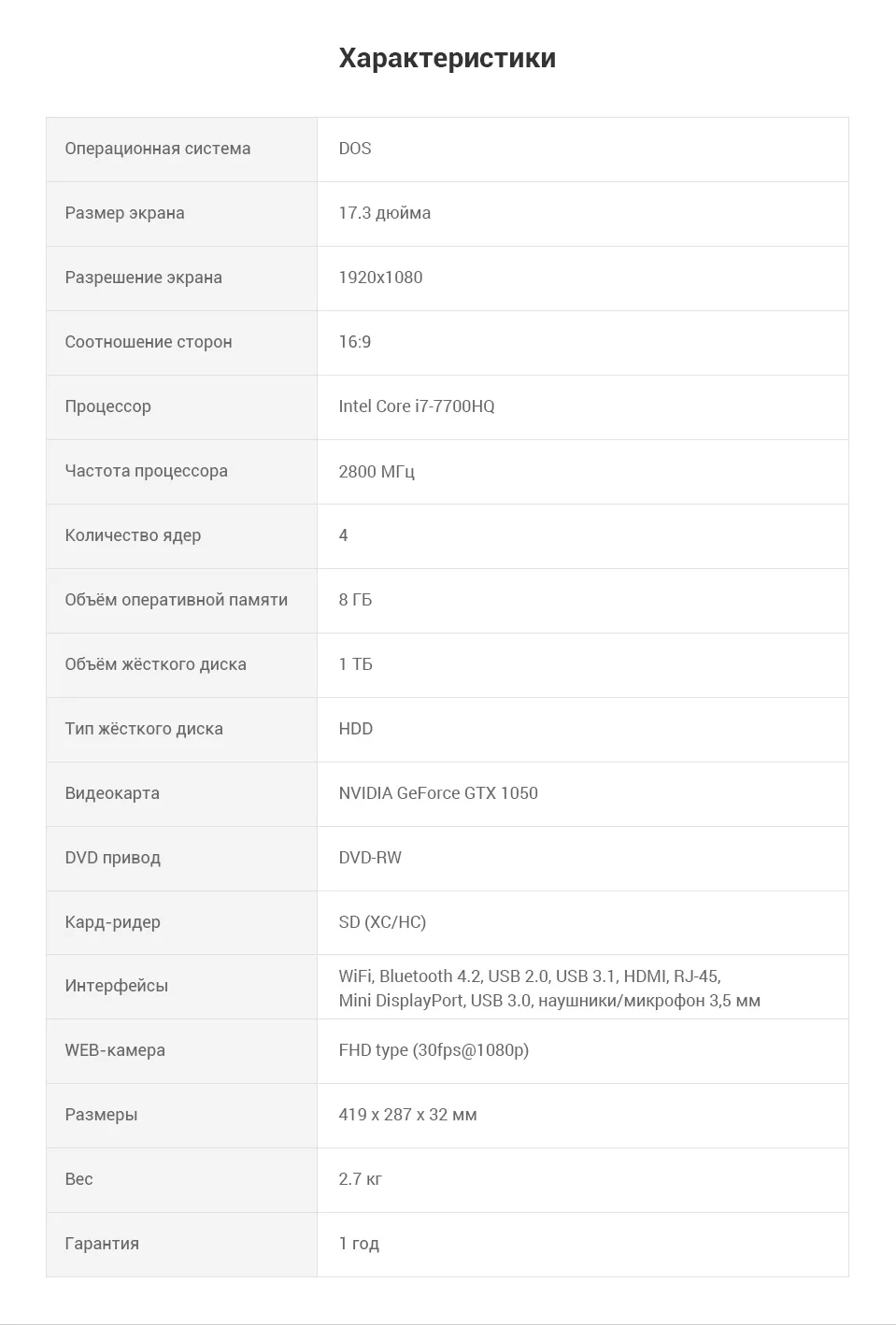Click the 8 ГБ memory value

click(355, 600)
